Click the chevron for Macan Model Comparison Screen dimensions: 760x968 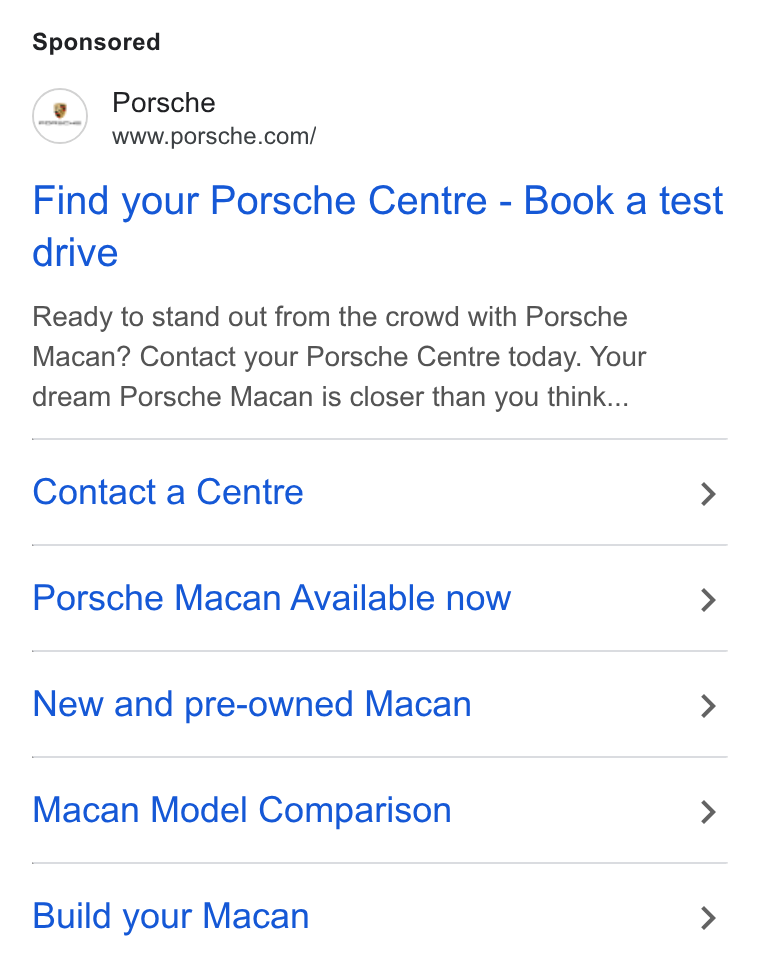pyautogui.click(x=708, y=812)
